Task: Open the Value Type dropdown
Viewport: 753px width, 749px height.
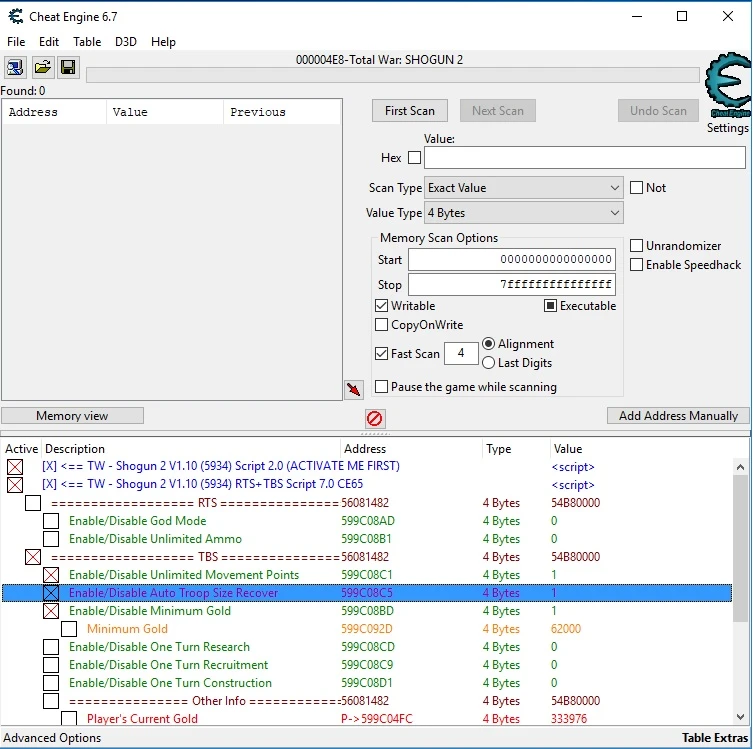Action: [x=524, y=213]
